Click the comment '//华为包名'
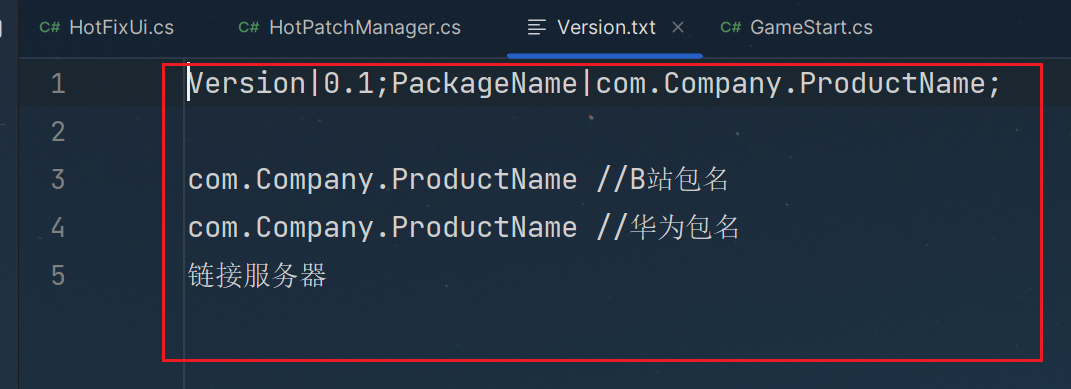Image resolution: width=1071 pixels, height=389 pixels. (668, 227)
